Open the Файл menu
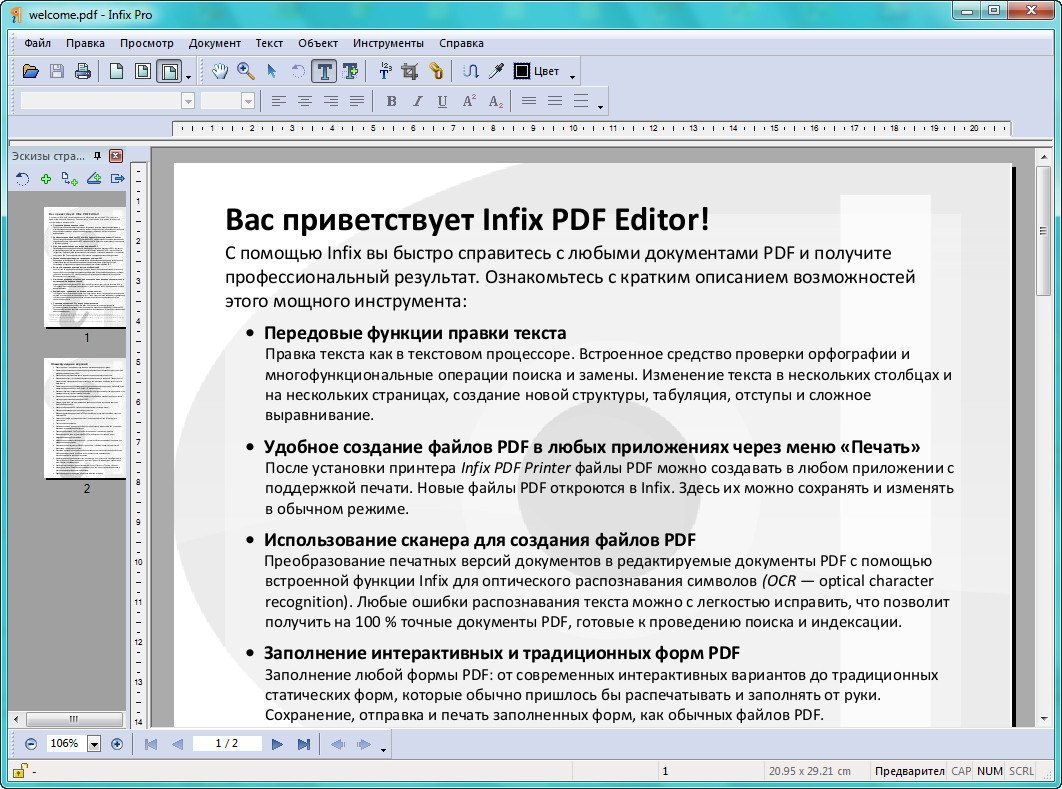This screenshot has height=789, width=1062. coord(37,43)
